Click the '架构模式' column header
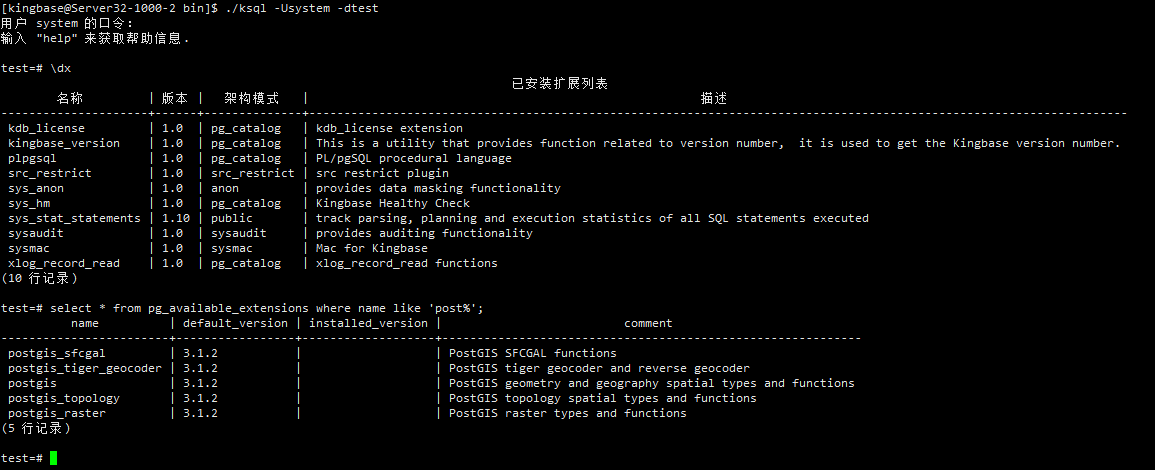1155x470 pixels. (252, 98)
